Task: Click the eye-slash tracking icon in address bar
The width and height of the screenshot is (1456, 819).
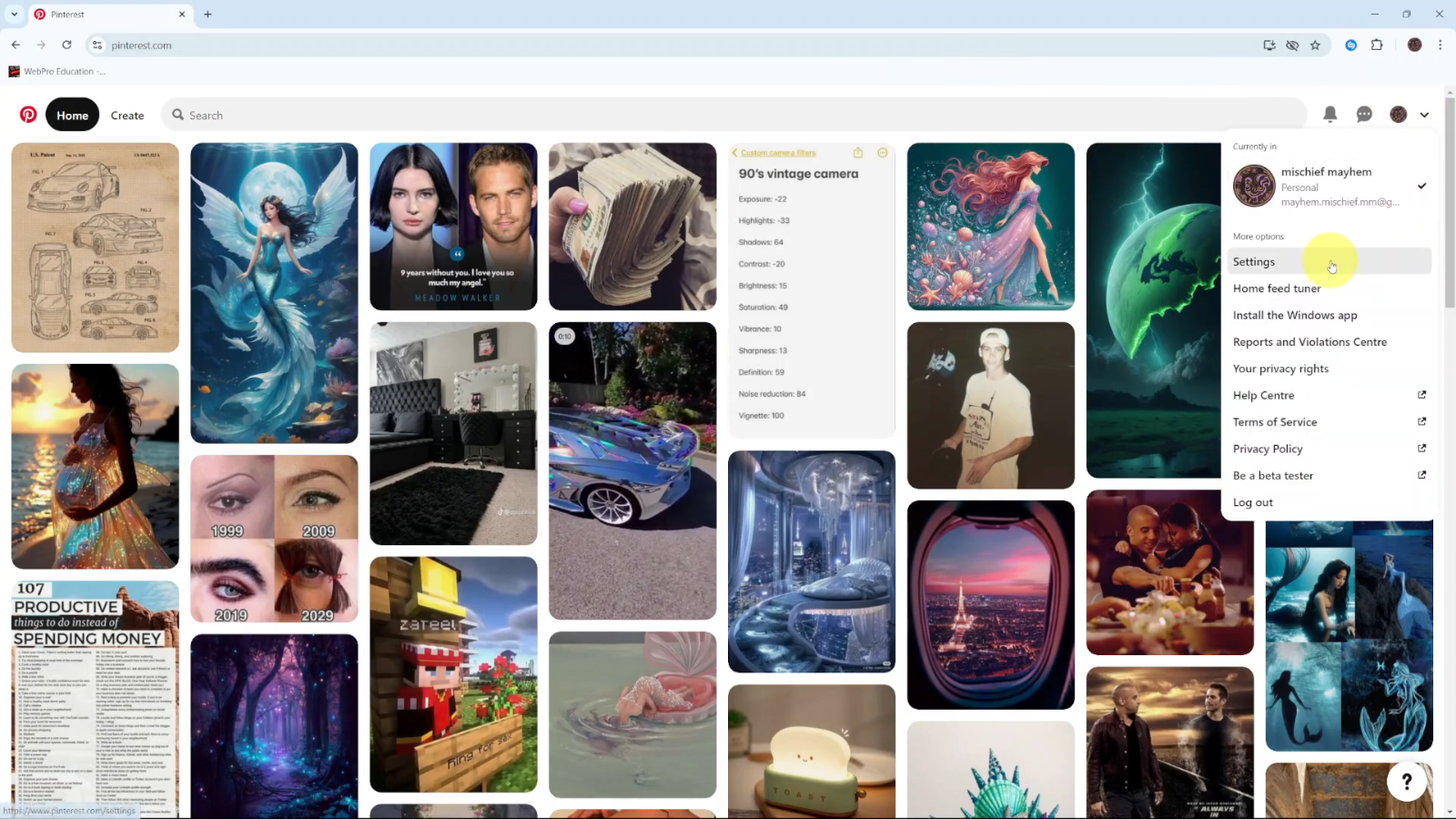Action: pos(1292,45)
